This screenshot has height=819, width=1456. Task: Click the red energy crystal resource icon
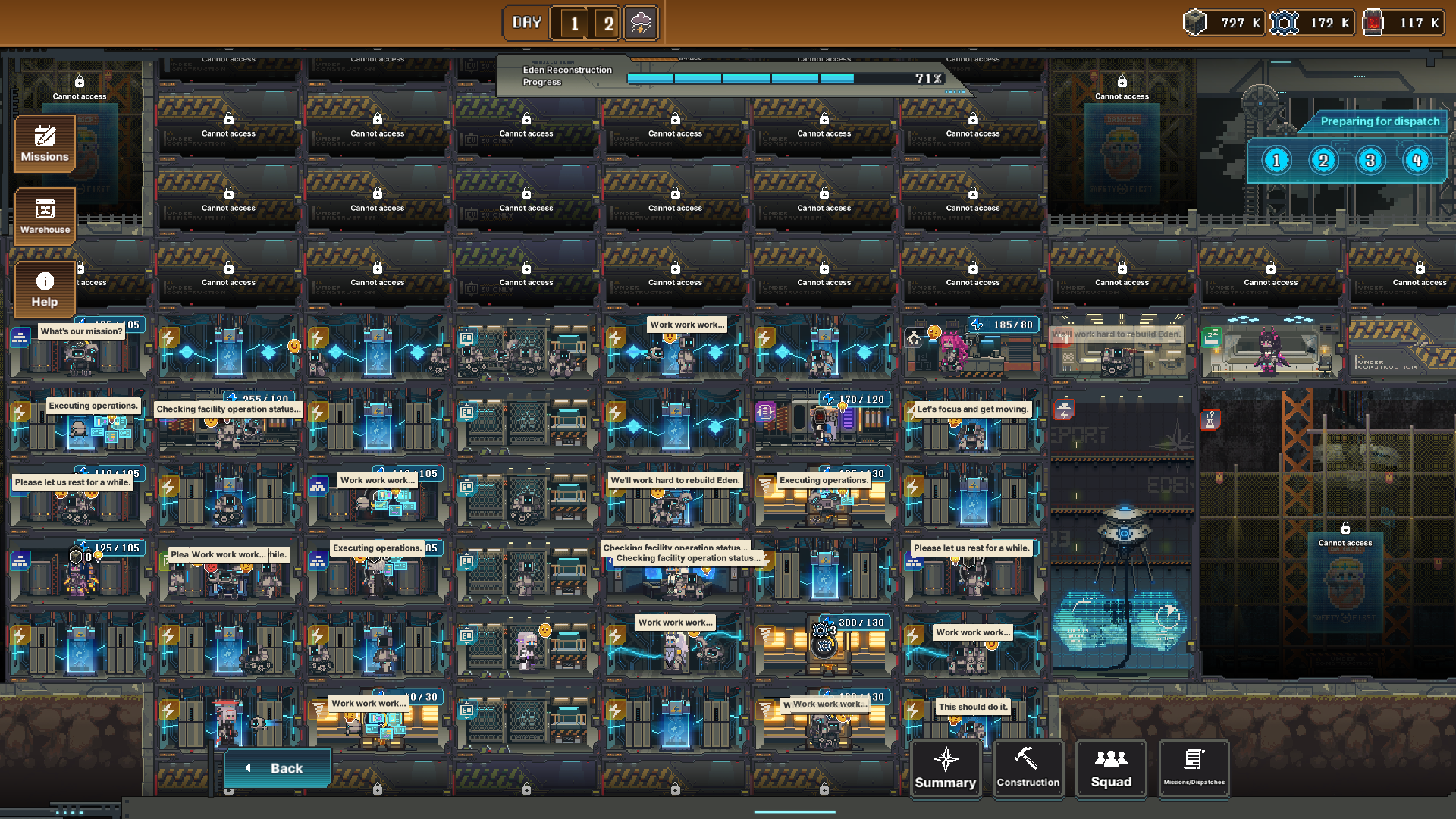coord(1373,23)
